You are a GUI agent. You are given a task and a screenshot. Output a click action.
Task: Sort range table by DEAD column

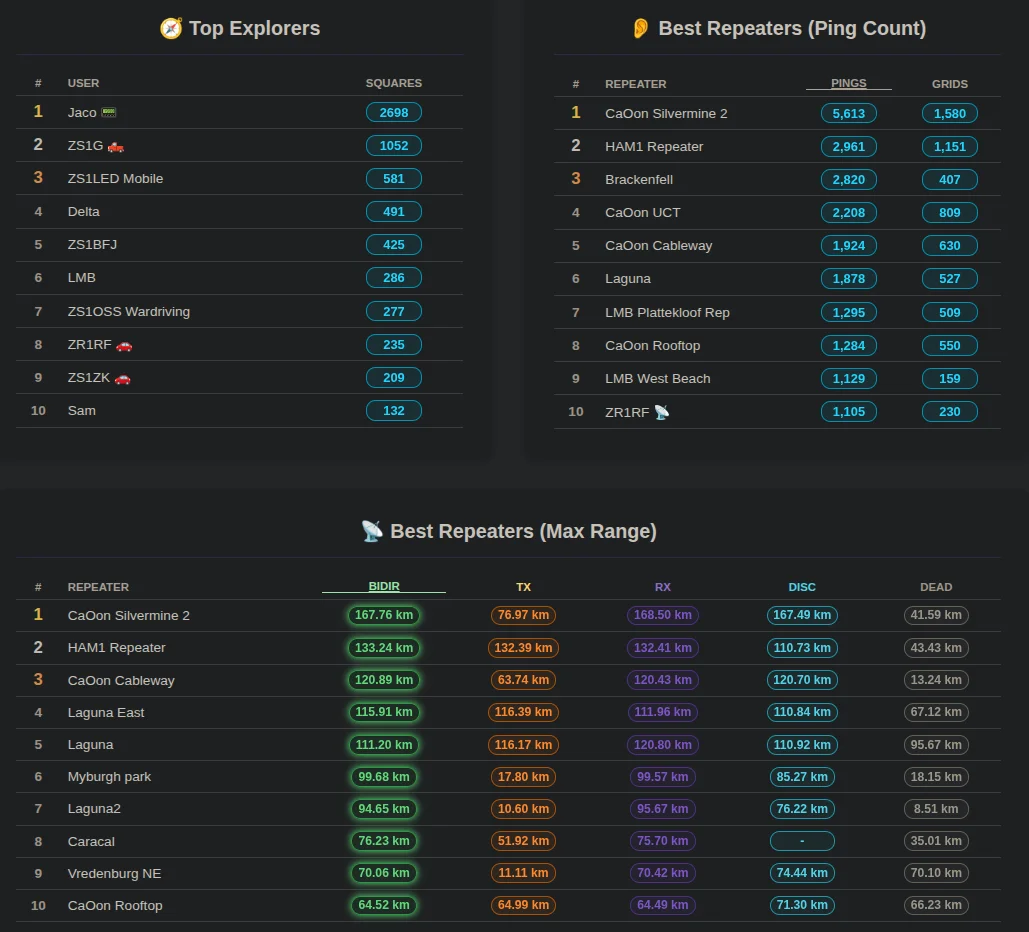coord(936,587)
